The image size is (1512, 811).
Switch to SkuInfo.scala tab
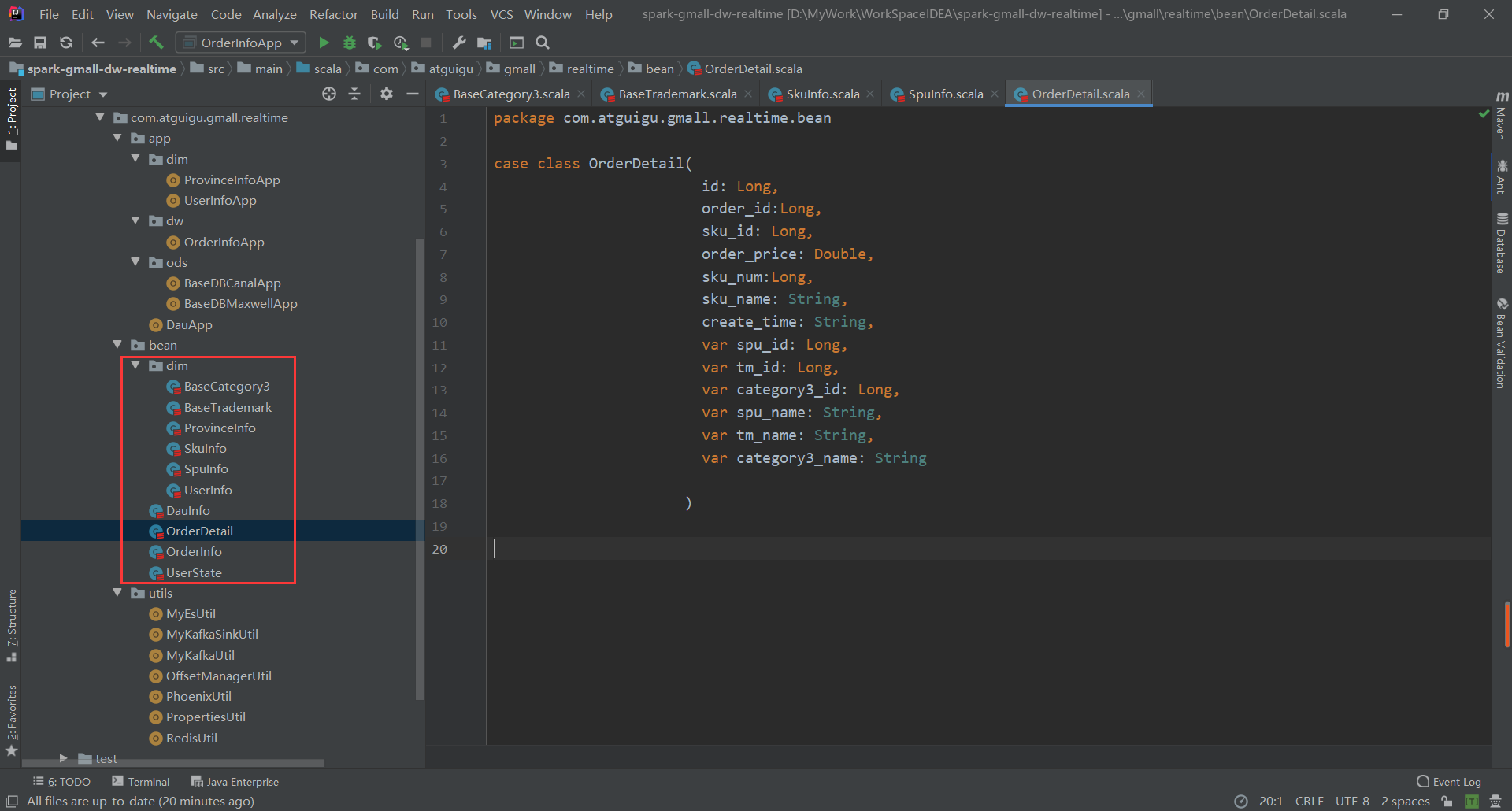(822, 94)
